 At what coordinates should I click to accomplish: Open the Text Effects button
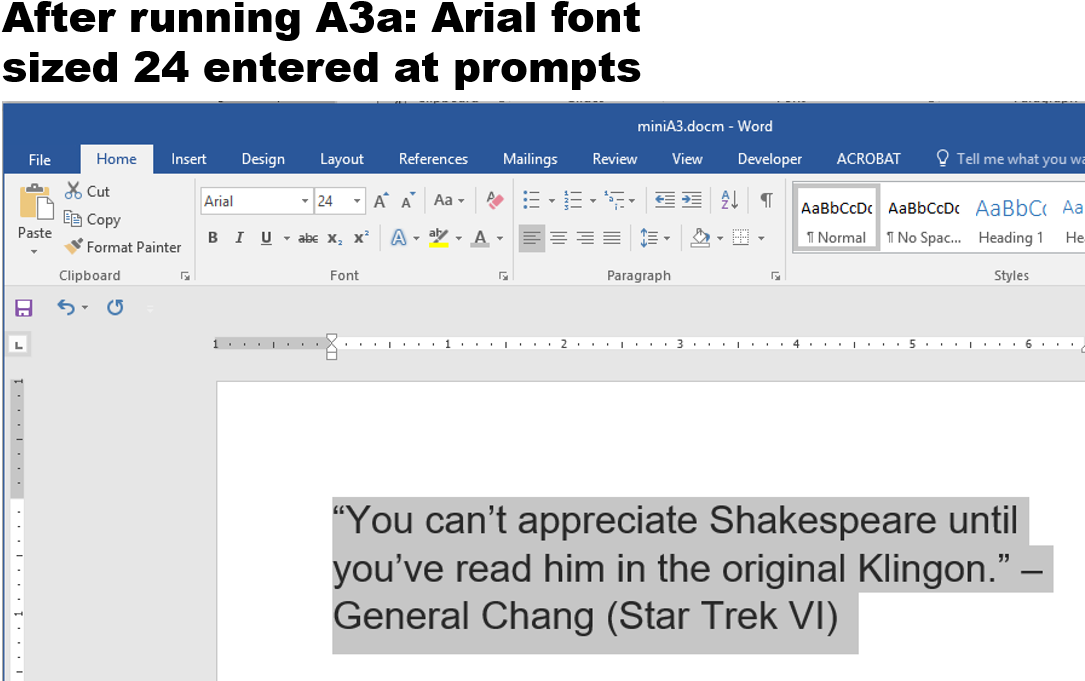pos(399,238)
